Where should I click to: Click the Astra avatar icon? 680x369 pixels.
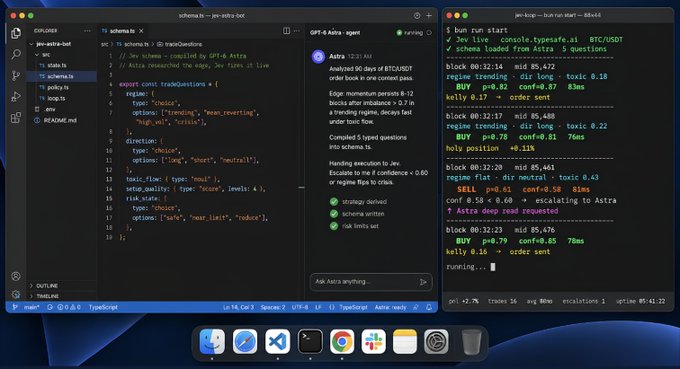(x=319, y=56)
